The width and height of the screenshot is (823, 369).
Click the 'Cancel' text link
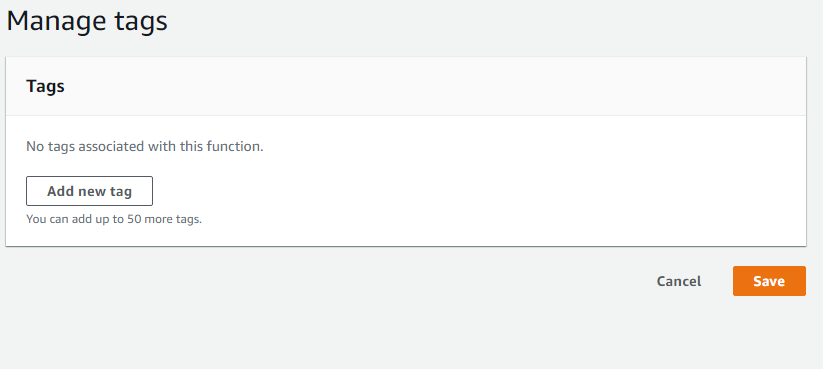(x=679, y=281)
